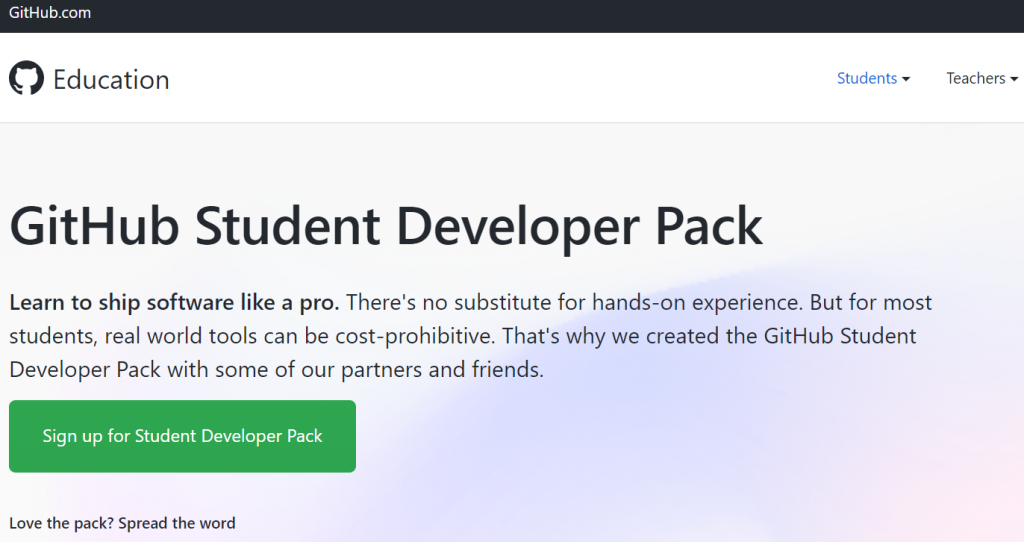Screen dimensions: 1024x542
Task: Click the GitHub Octocat logo icon
Action: (x=26, y=78)
